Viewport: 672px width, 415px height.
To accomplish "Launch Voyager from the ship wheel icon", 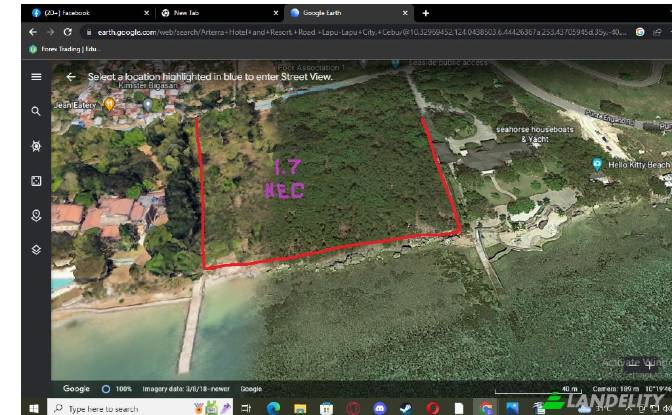I will click(36, 146).
